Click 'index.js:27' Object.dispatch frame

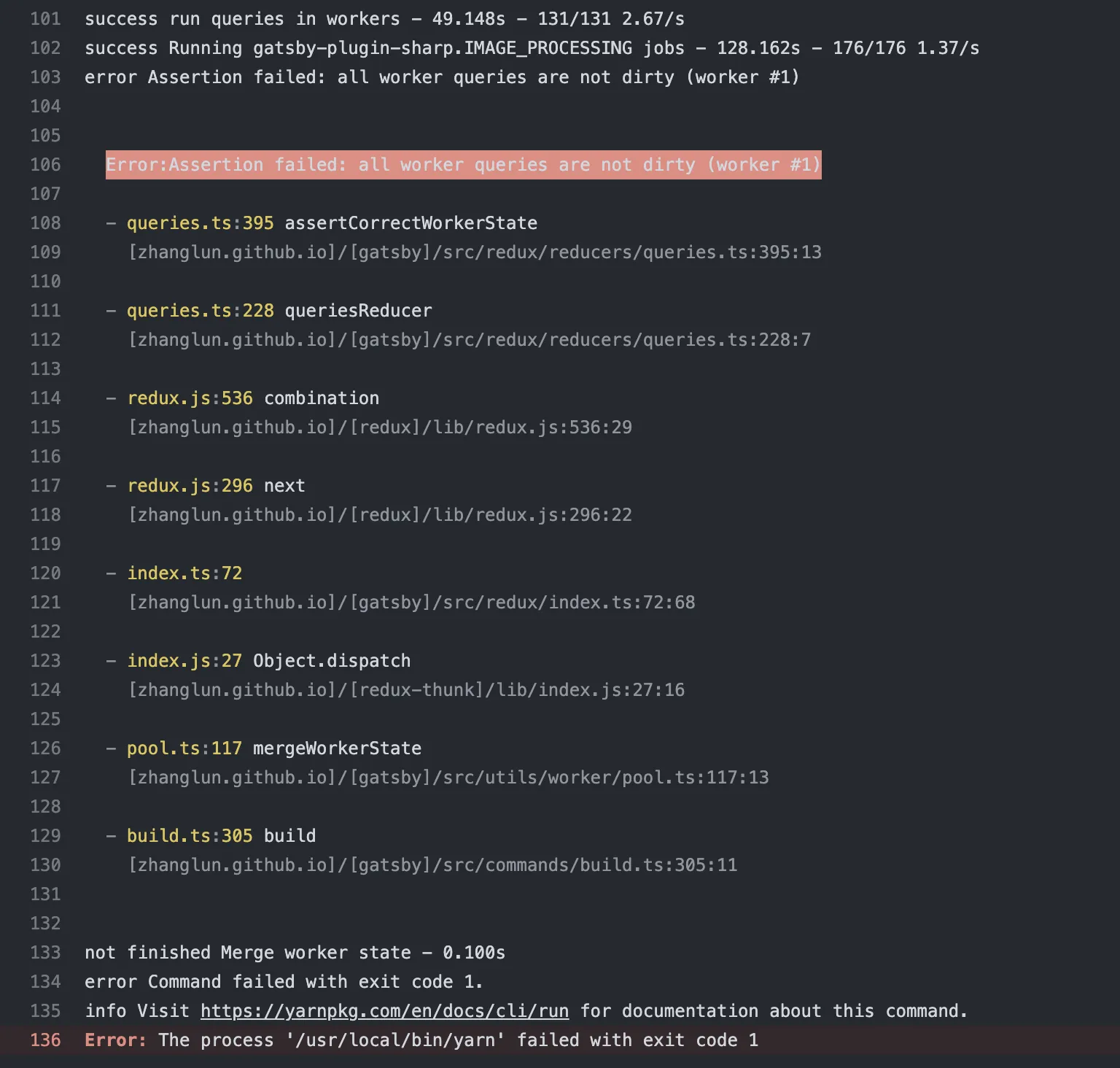point(184,661)
